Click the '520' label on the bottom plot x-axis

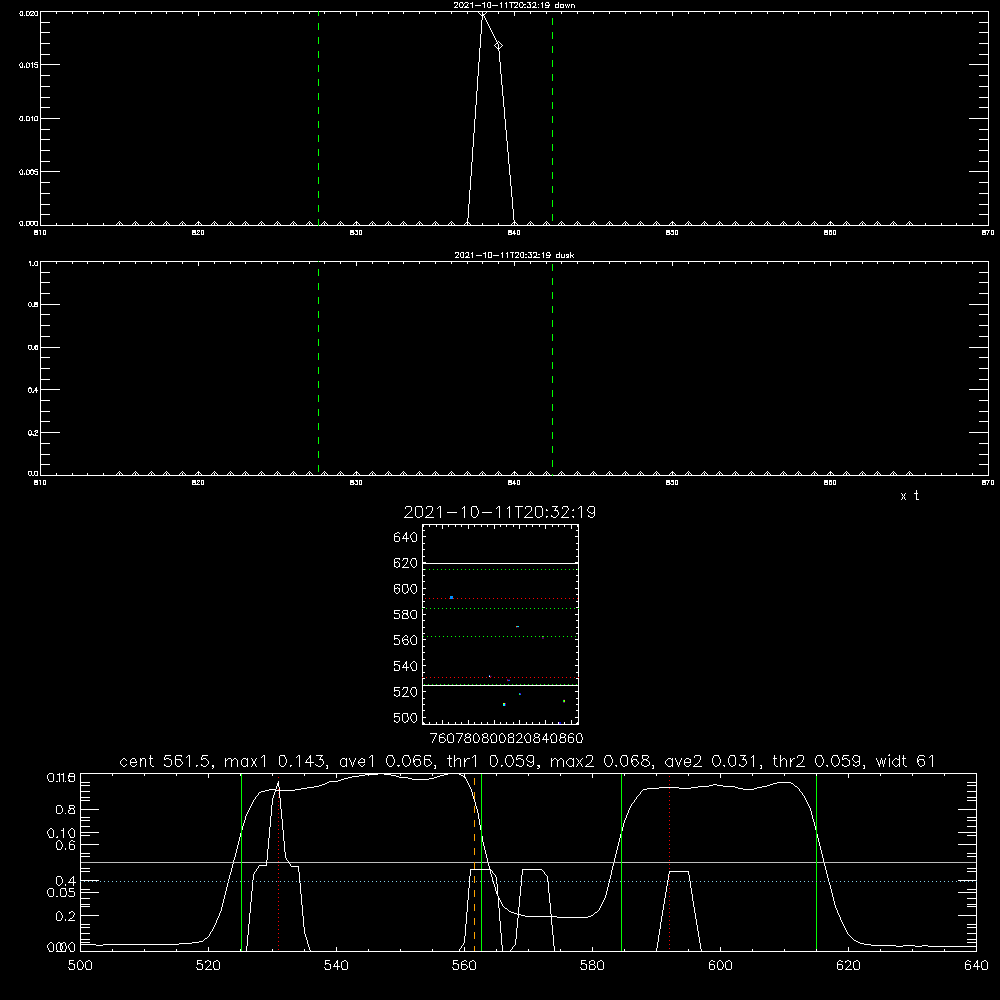click(x=208, y=966)
